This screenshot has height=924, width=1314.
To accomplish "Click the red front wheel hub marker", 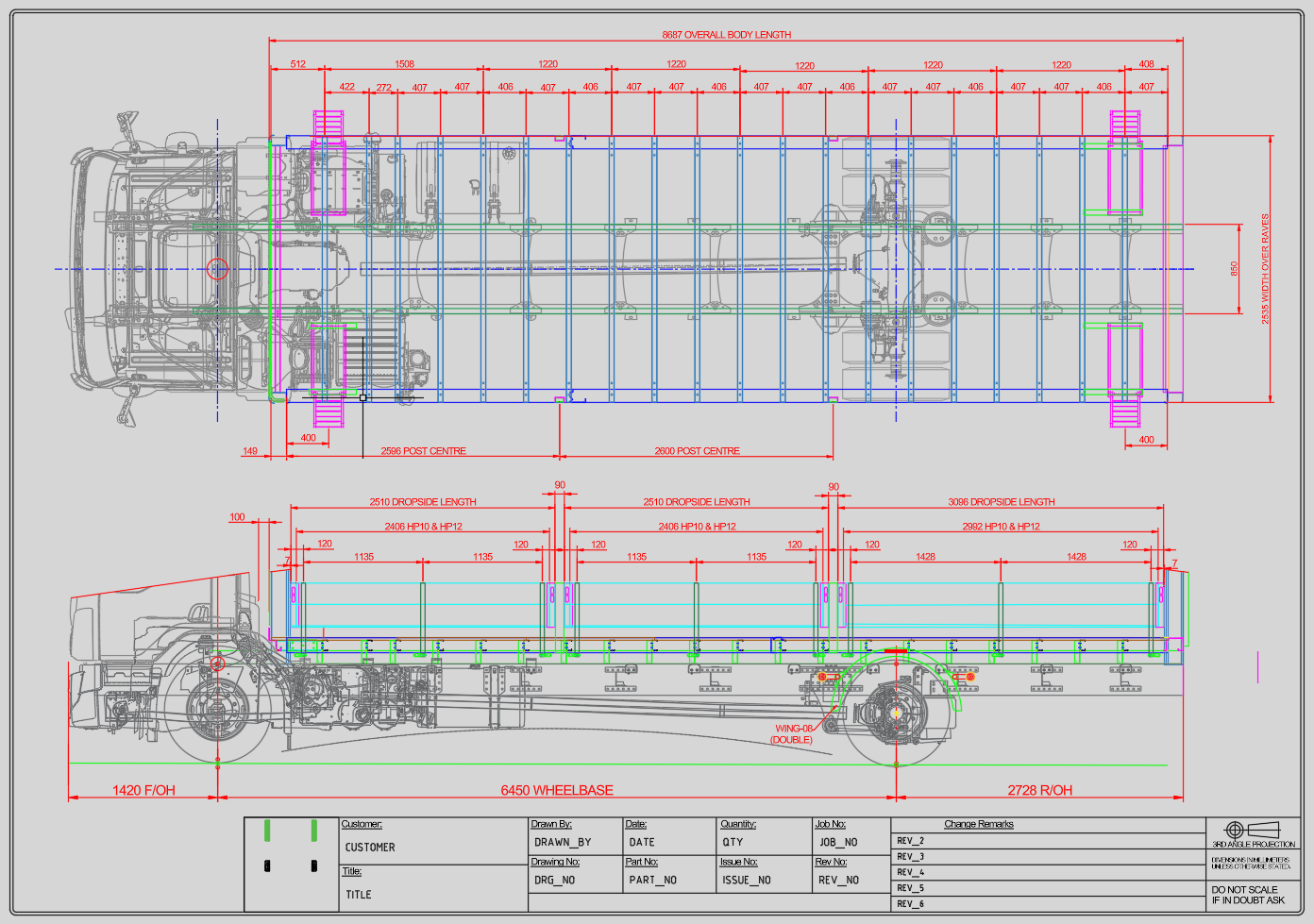I will (218, 664).
